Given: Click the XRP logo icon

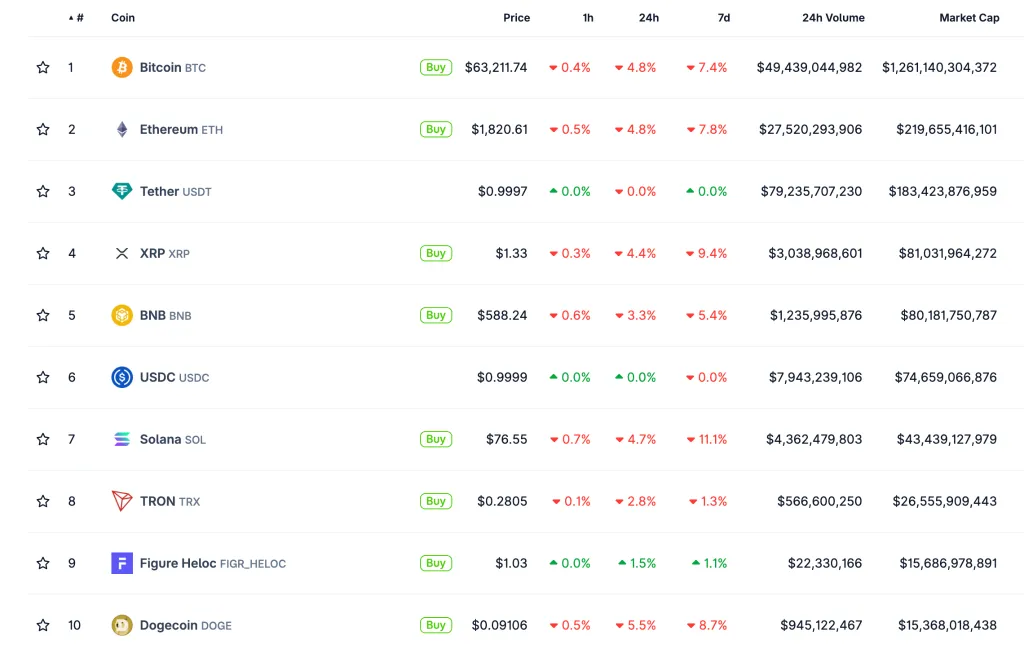Looking at the screenshot, I should 122,254.
